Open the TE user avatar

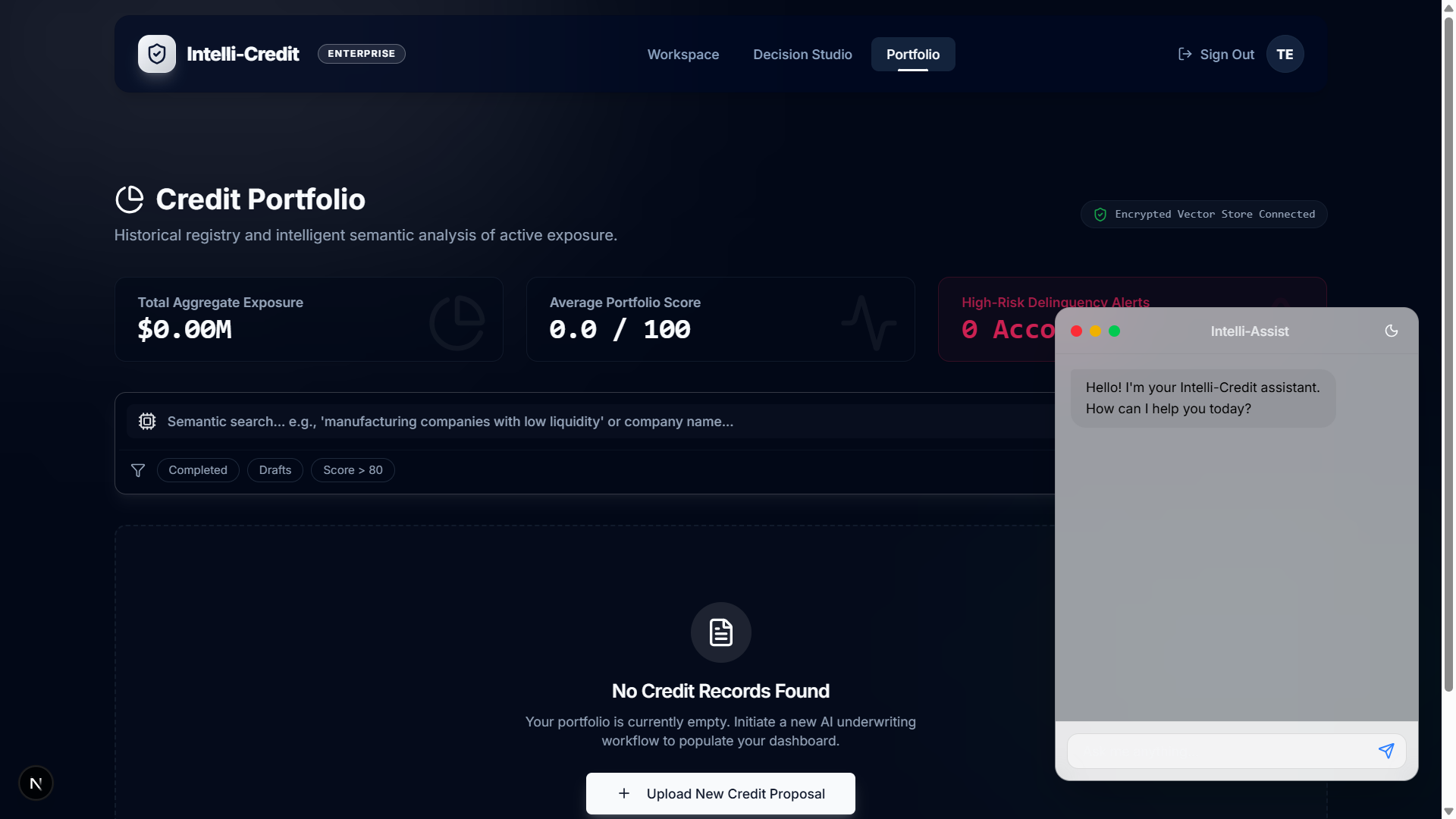click(1285, 54)
